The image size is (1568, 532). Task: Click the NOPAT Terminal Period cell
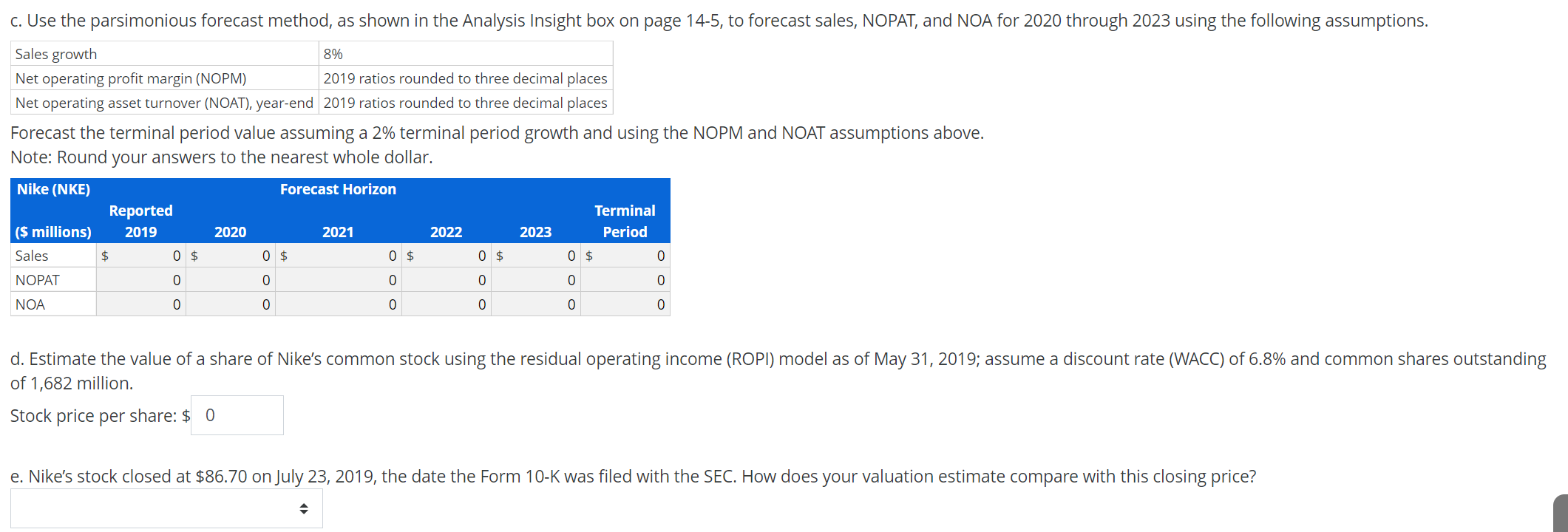pos(625,279)
